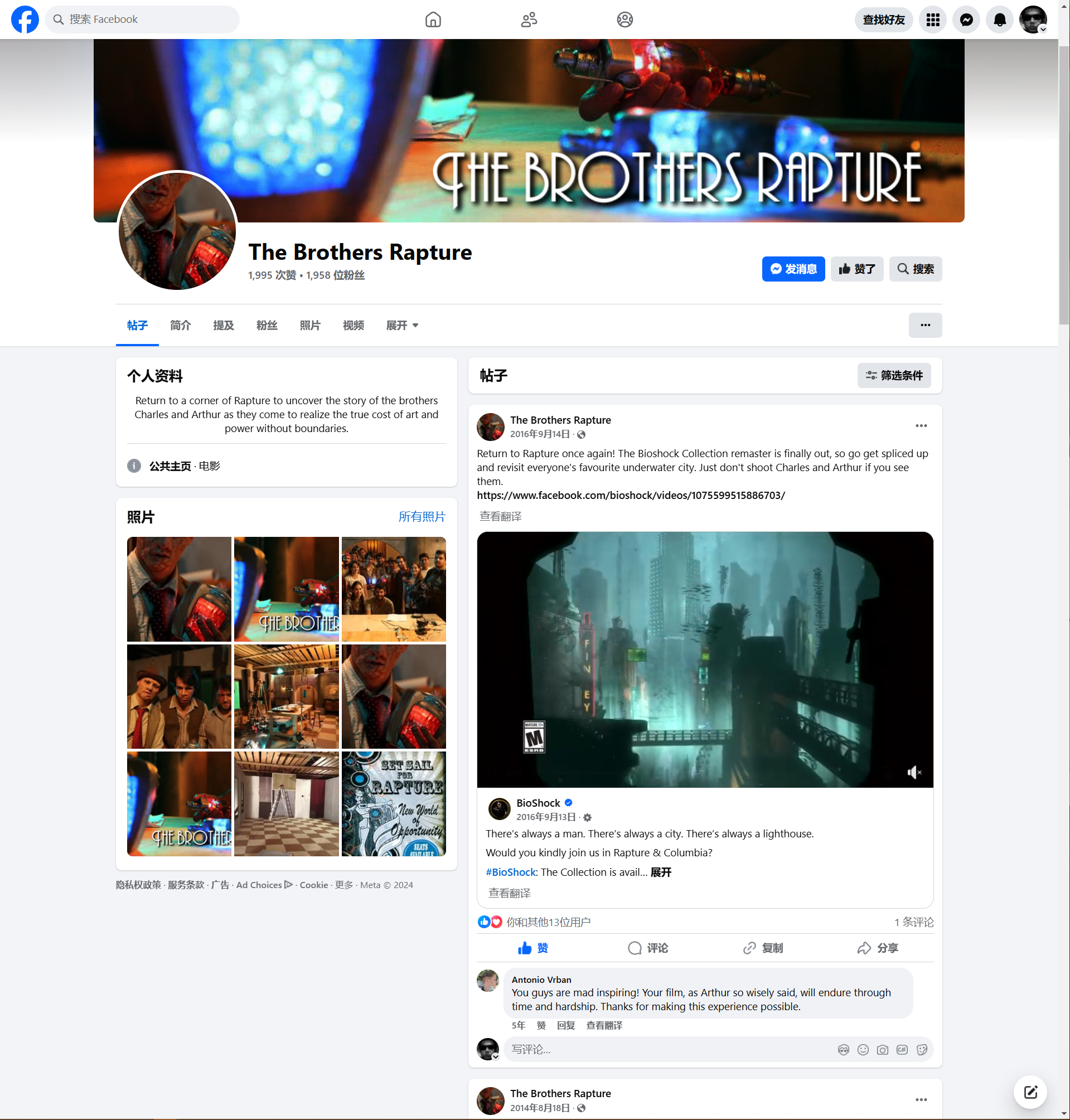Click 查看翻译 under the Rapture post text
This screenshot has height=1120, width=1070.
[500, 516]
